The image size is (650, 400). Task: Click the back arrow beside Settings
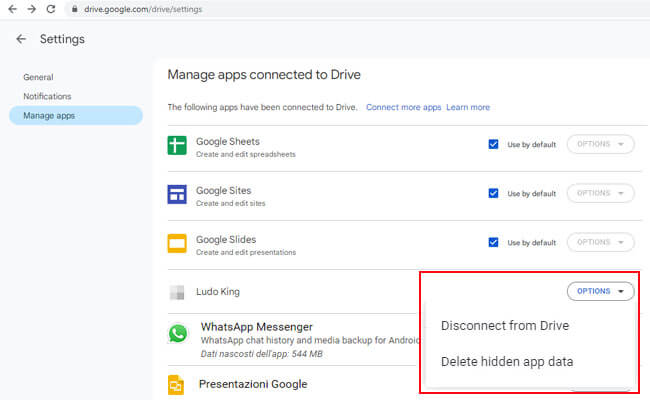(21, 39)
